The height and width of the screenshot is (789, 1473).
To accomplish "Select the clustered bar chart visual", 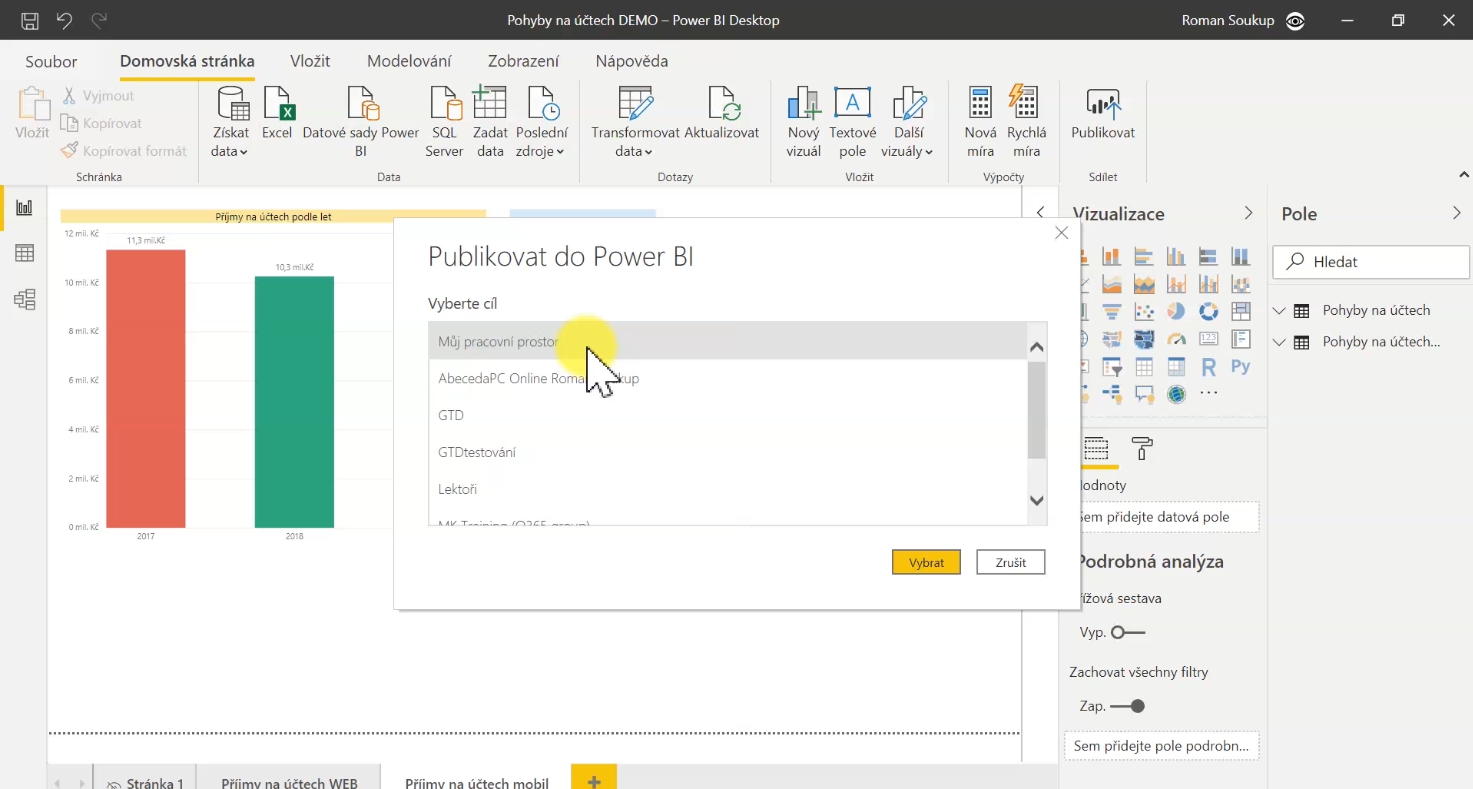I will pos(1144,256).
